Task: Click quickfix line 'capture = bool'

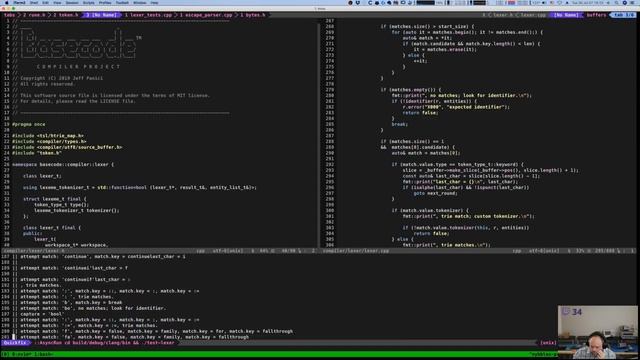Action: pyautogui.click(x=42, y=314)
